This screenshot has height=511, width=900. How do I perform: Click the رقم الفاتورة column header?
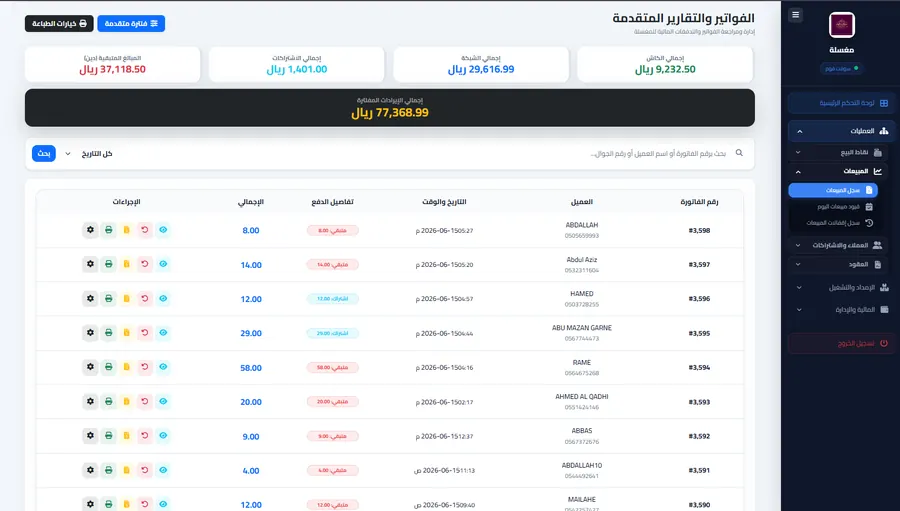[x=699, y=202]
